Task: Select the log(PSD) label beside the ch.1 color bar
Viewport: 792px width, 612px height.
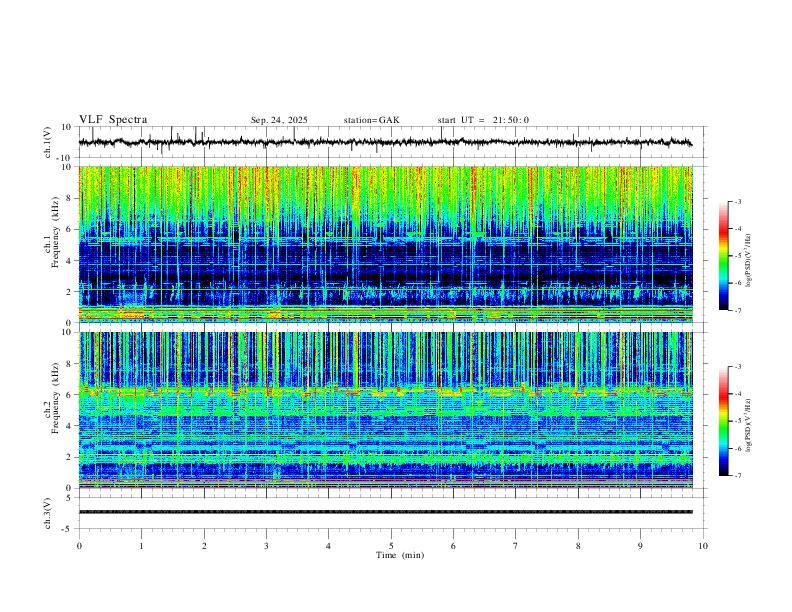Action: point(749,261)
